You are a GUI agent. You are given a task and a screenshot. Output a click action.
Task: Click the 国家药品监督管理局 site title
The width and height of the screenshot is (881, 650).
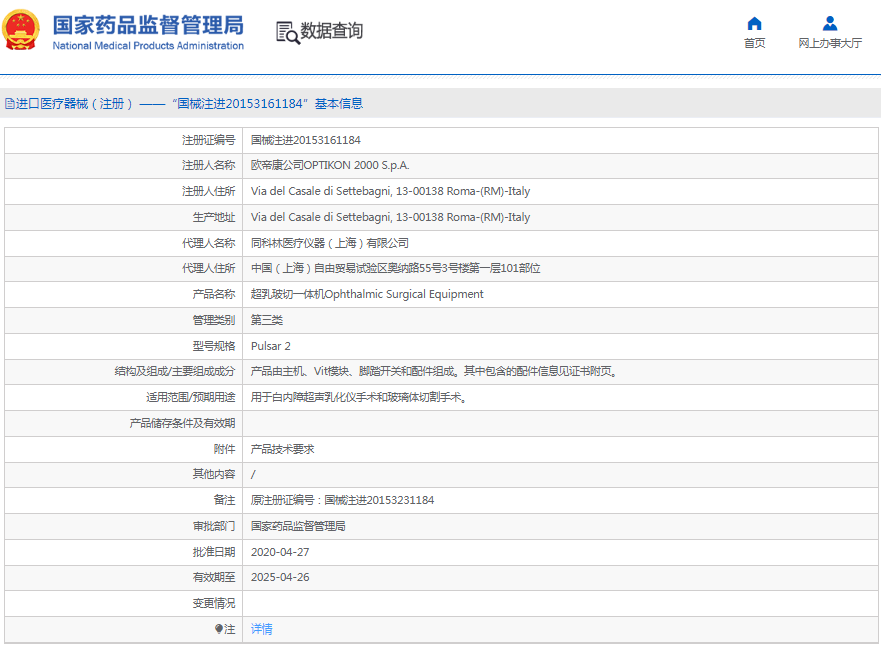click(x=147, y=25)
